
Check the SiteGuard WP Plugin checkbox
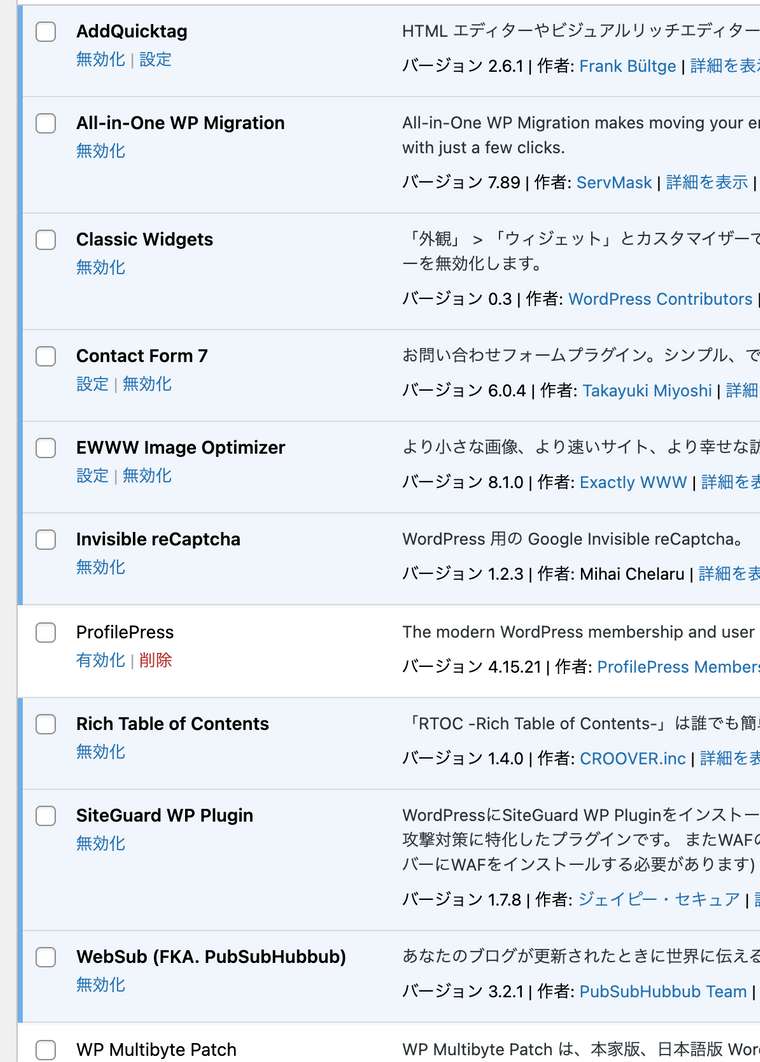point(45,815)
